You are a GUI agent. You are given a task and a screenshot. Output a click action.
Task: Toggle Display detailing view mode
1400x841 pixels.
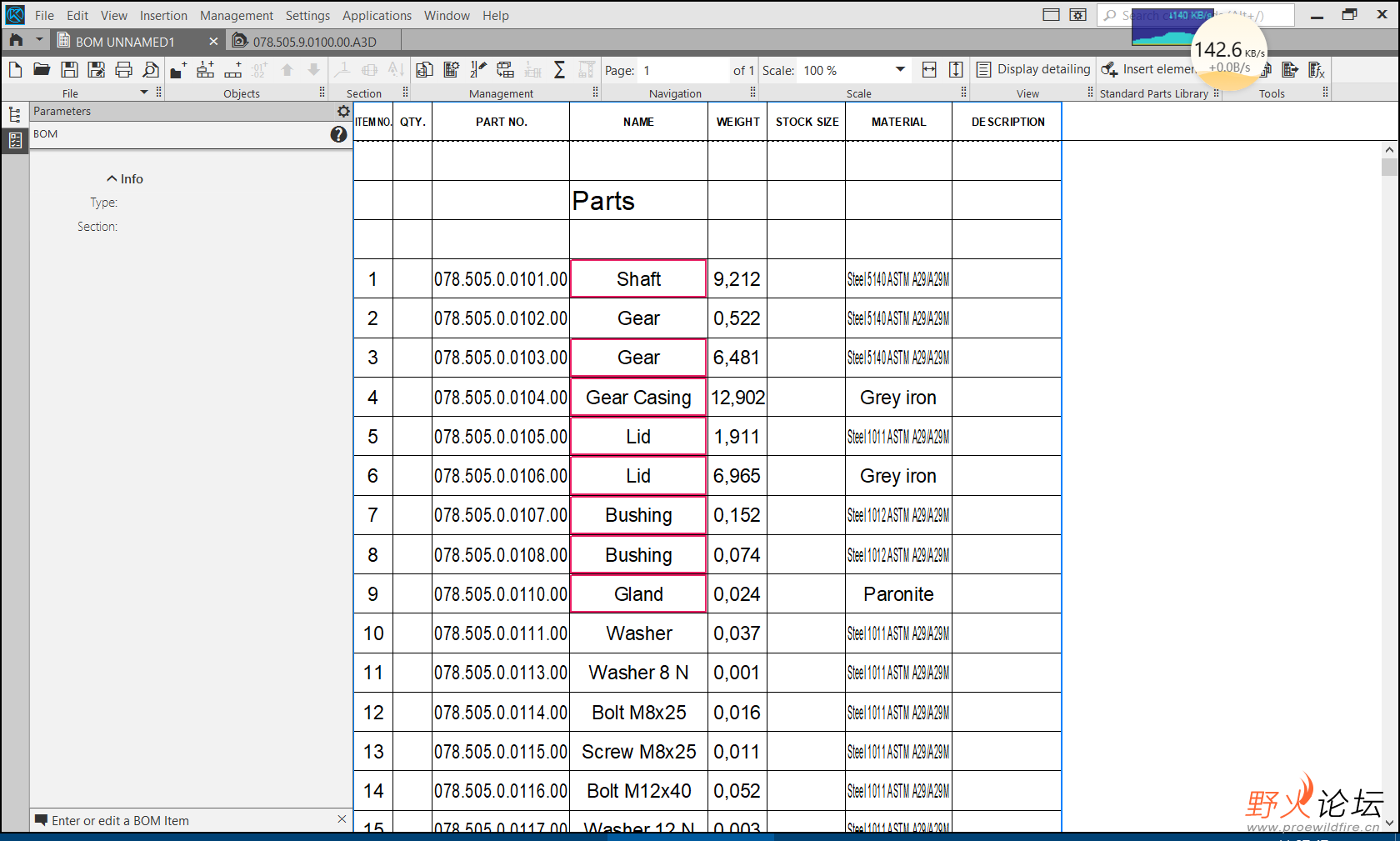1033,70
